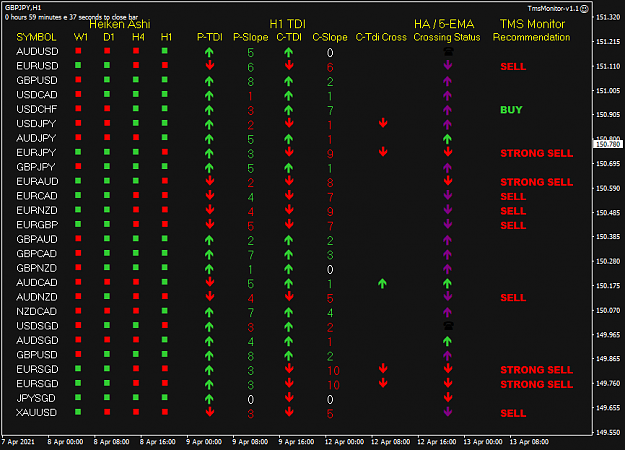Image resolution: width=625 pixels, height=450 pixels.
Task: Click the C-Slope value 7 for USDCHF
Action: point(330,110)
